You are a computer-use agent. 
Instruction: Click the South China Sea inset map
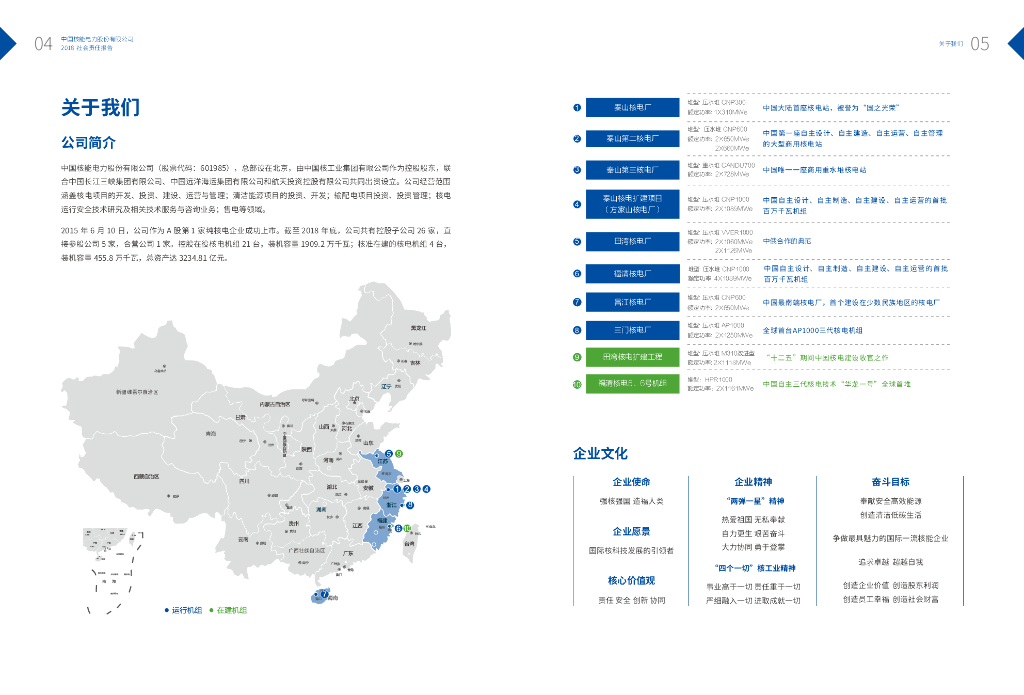point(113,570)
